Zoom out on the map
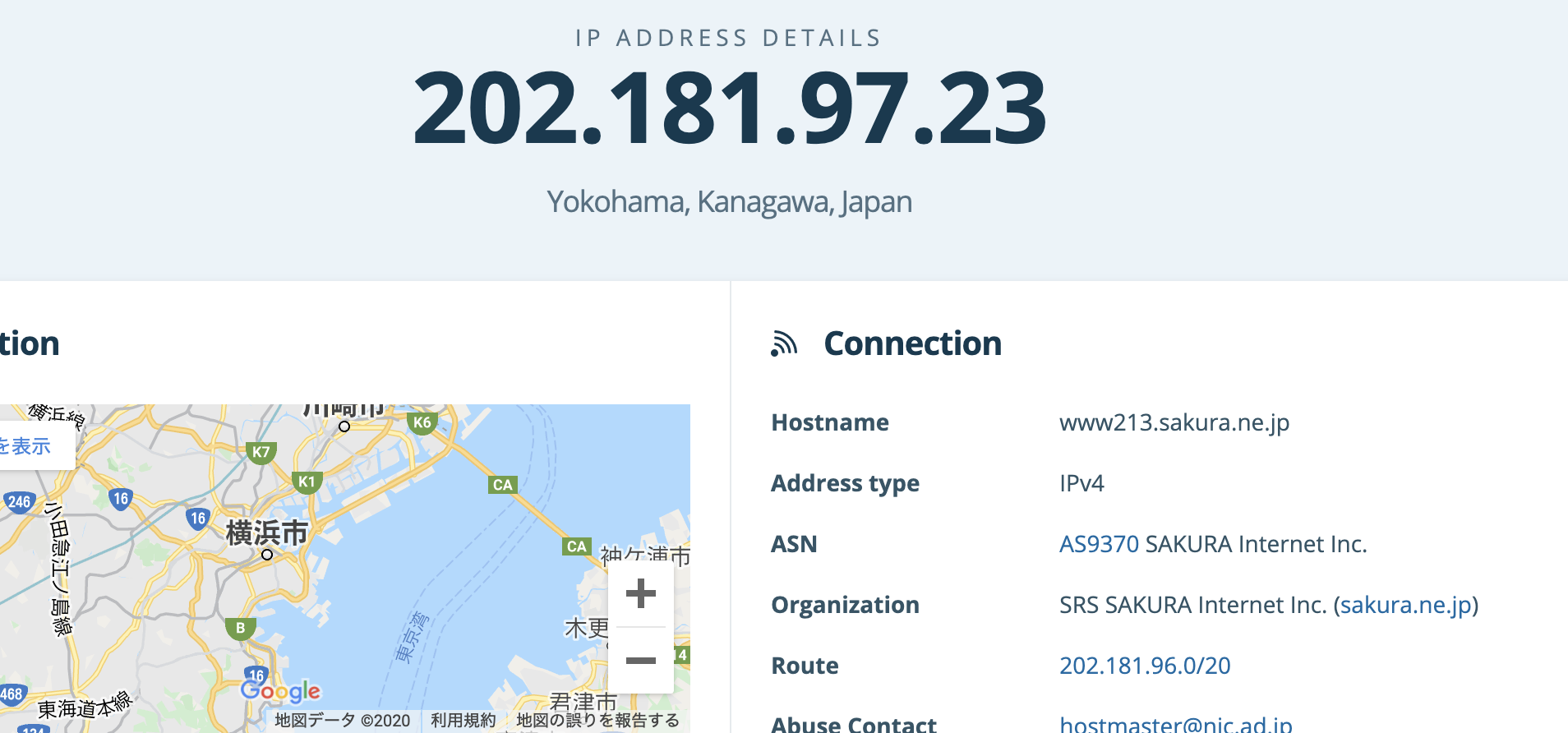This screenshot has width=1568, height=733. point(640,660)
